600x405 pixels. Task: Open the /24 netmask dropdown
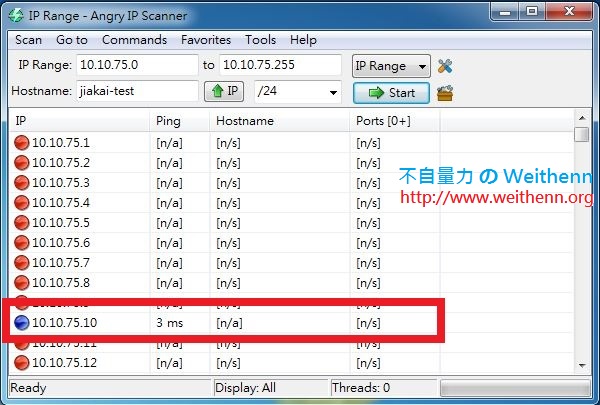298,91
